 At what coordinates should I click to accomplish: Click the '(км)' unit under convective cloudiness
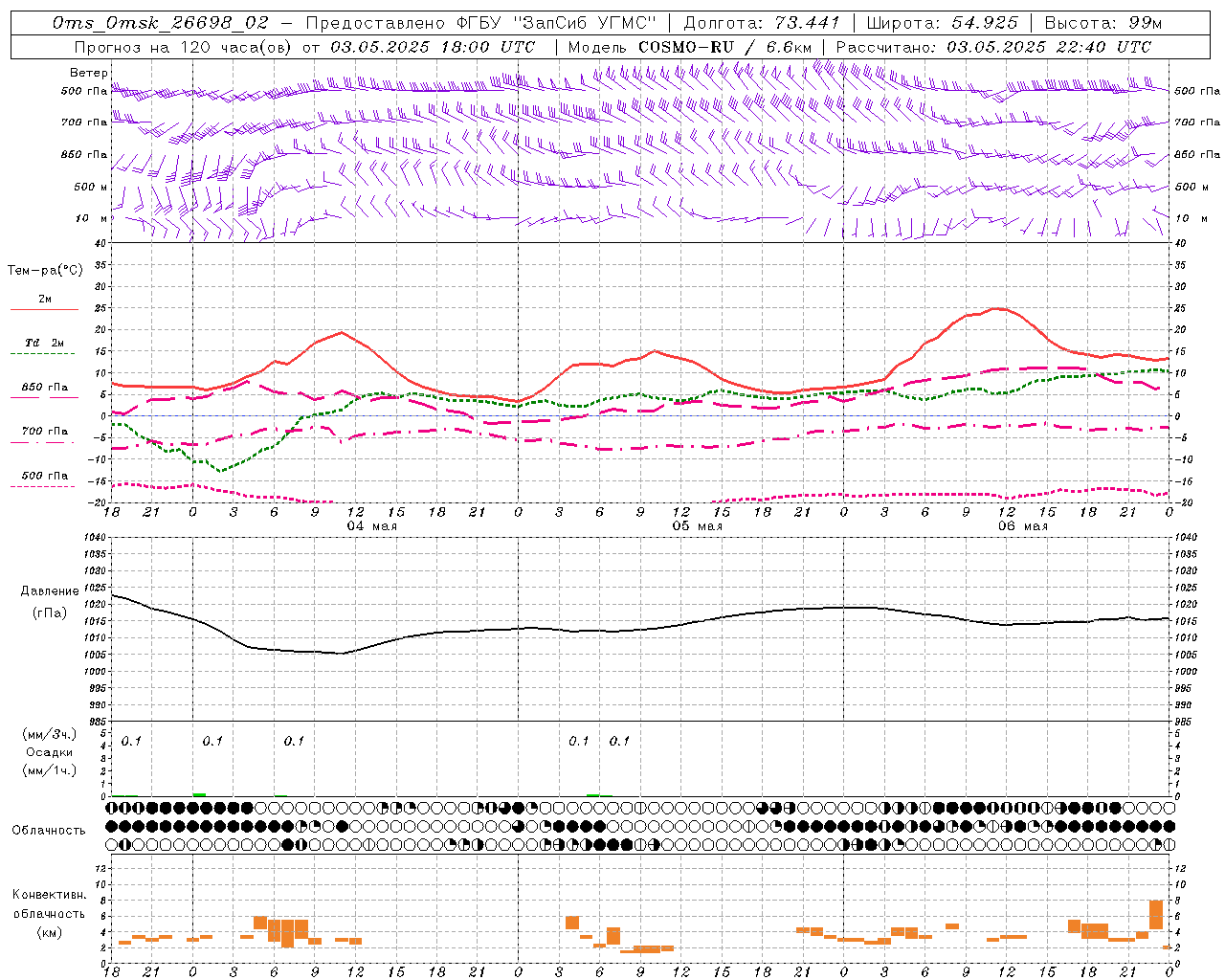(x=49, y=932)
